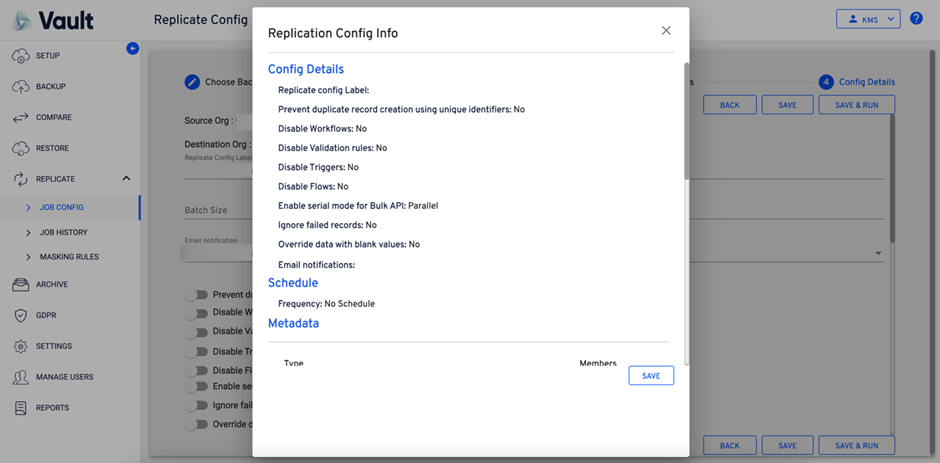
Task: Open the blue help question mark
Action: point(916,19)
